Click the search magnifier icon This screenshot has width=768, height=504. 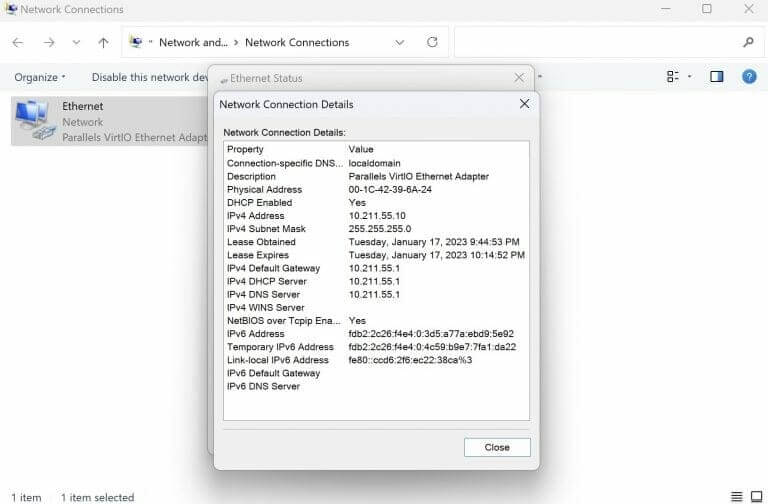pyautogui.click(x=748, y=43)
